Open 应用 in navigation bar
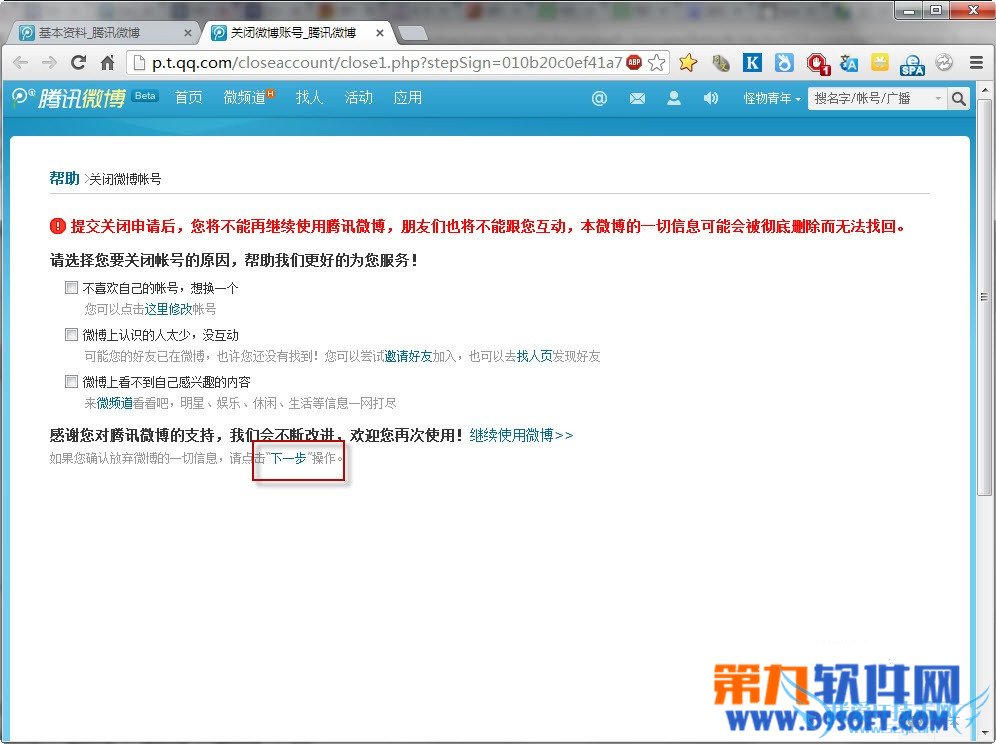 coord(407,97)
